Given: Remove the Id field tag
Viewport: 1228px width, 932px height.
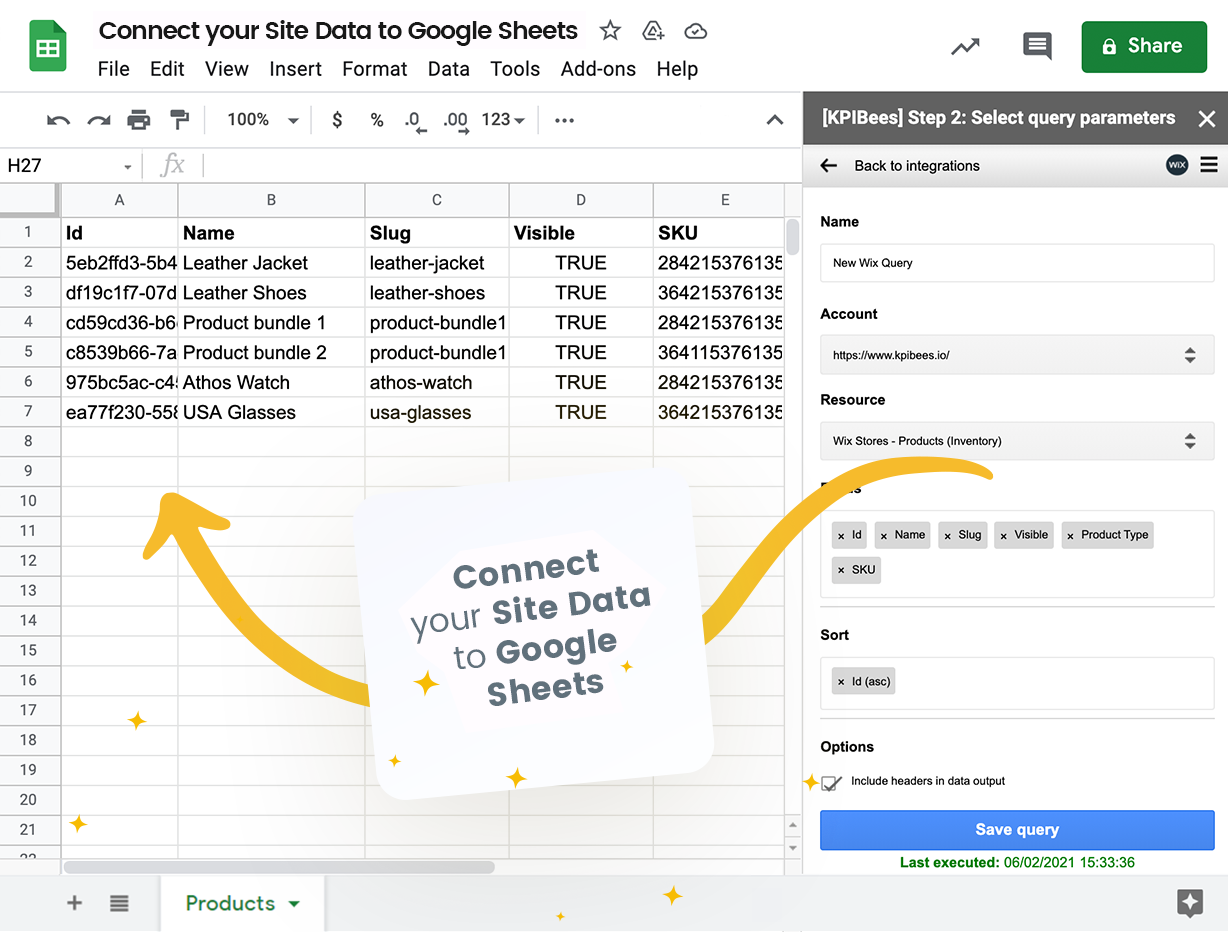Looking at the screenshot, I should (x=841, y=536).
